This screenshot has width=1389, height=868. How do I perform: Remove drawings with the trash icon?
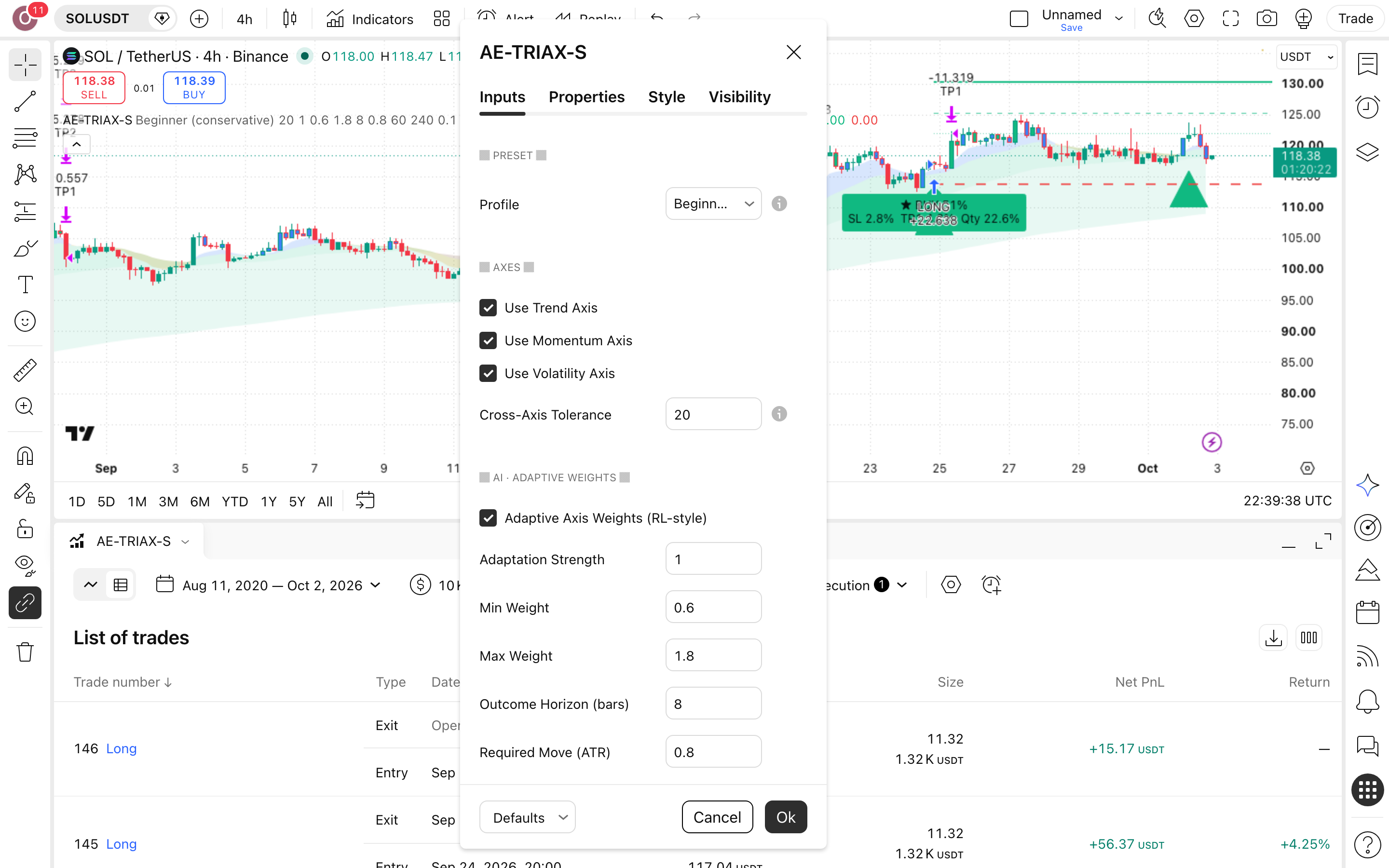[25, 652]
